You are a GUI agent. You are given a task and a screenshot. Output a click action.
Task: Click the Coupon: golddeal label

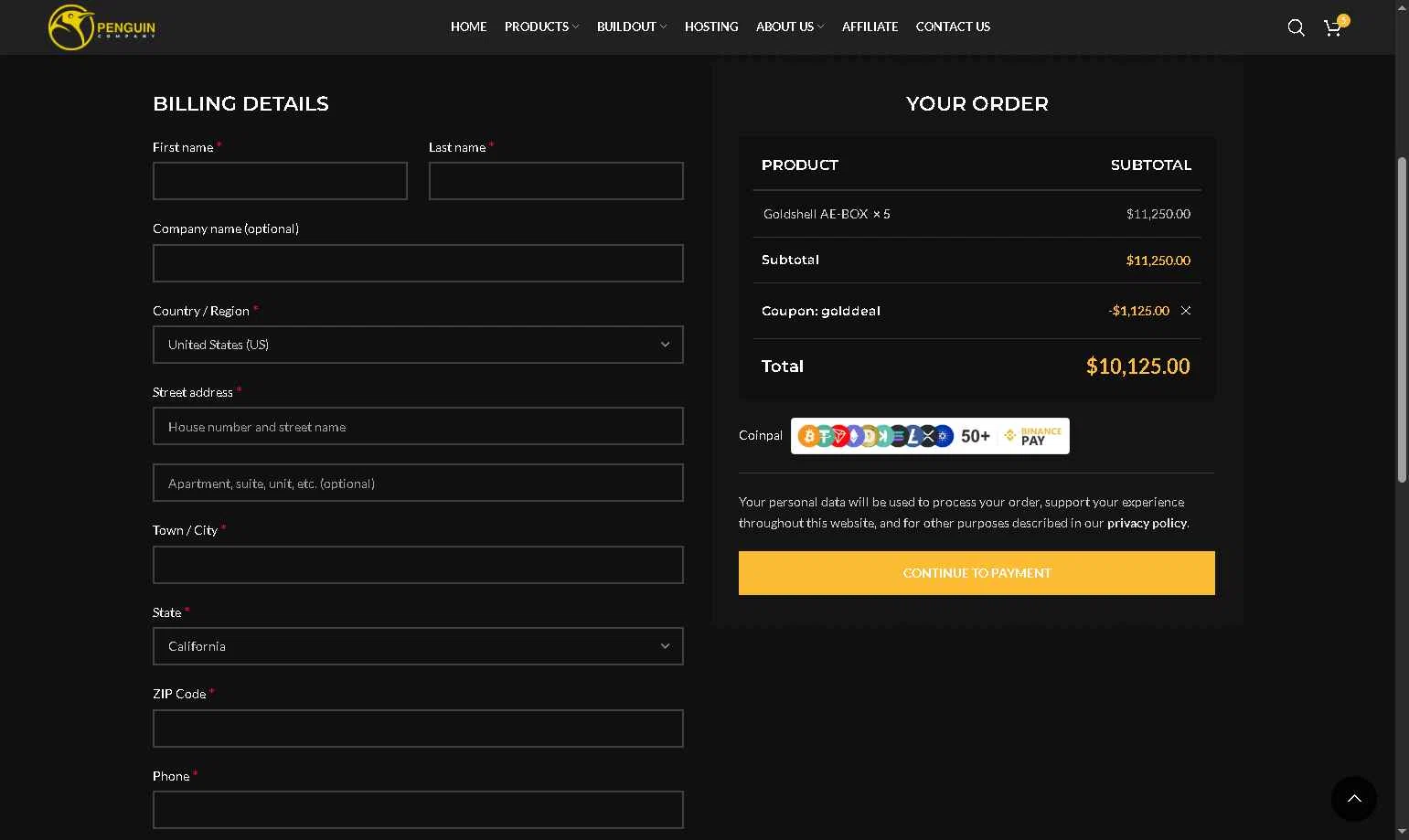(821, 311)
